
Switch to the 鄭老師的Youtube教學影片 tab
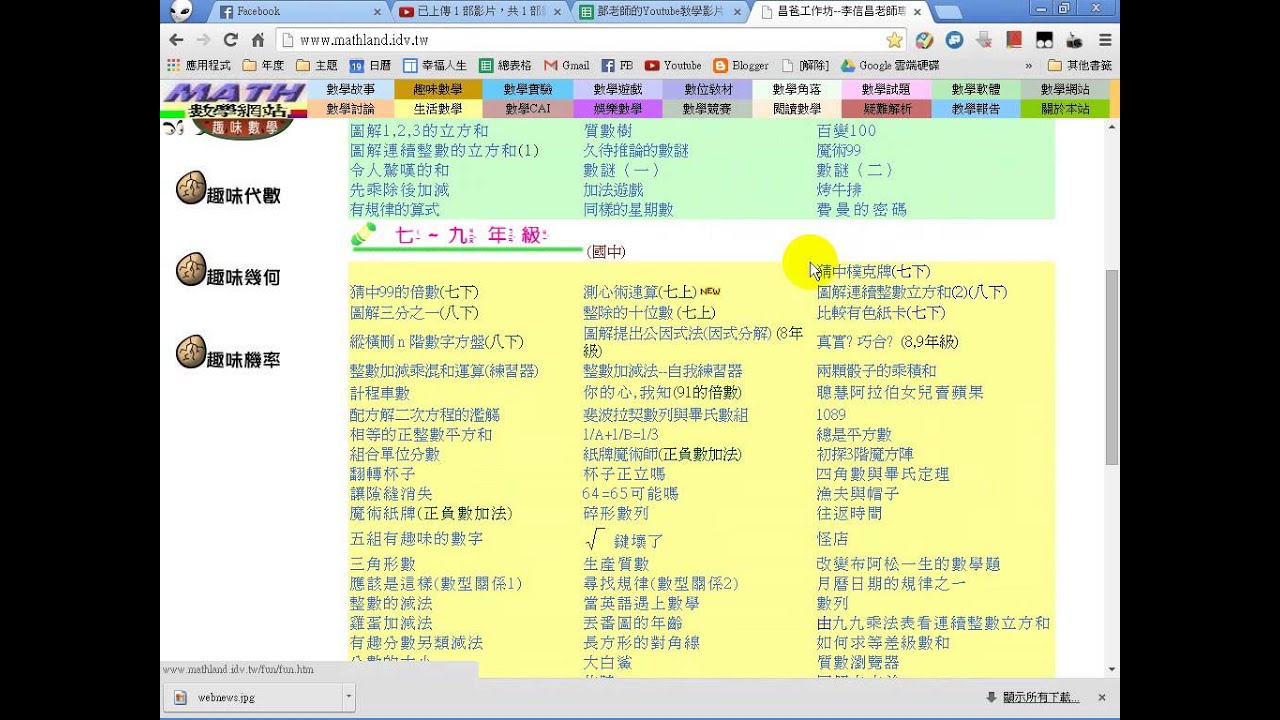pos(660,12)
